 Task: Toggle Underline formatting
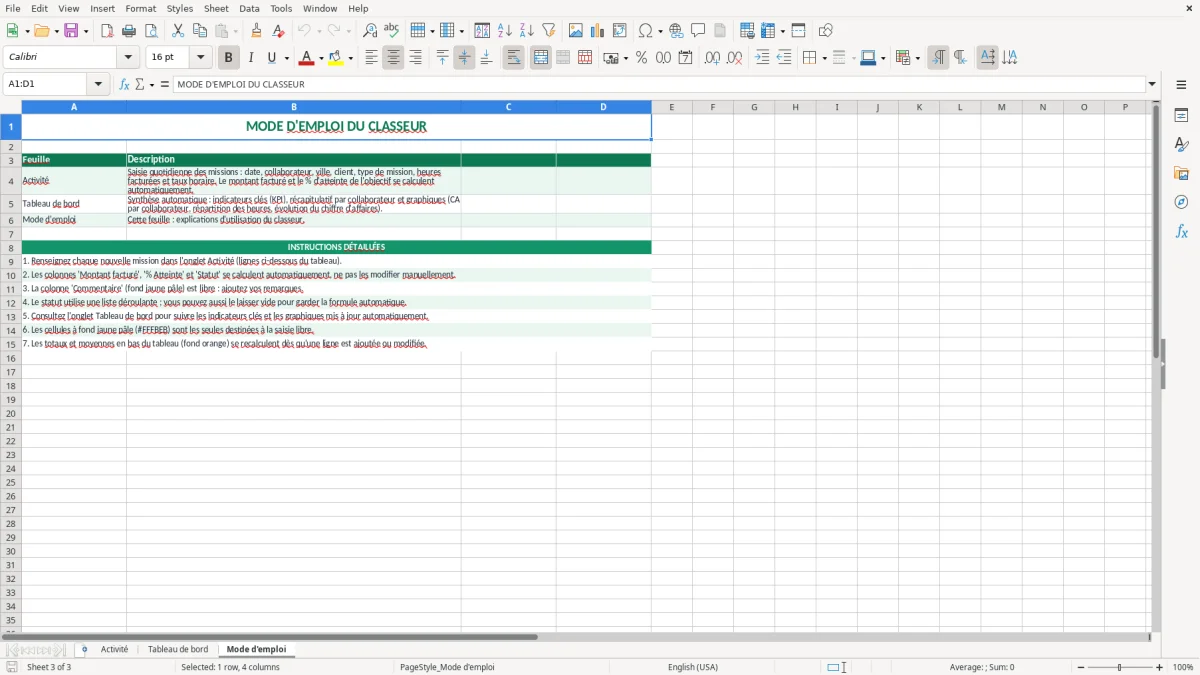tap(272, 58)
